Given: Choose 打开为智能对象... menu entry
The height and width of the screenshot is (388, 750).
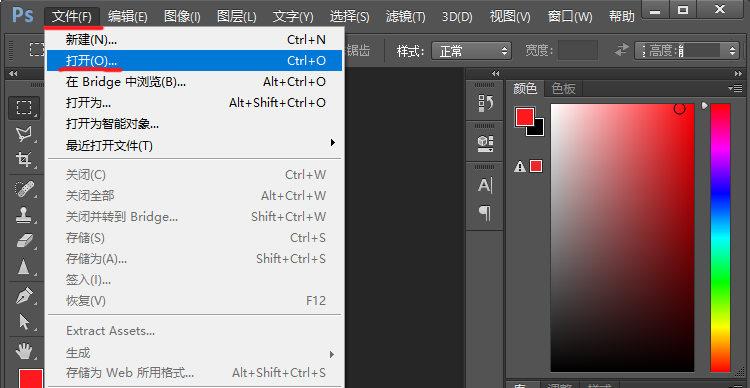Looking at the screenshot, I should (194, 124).
